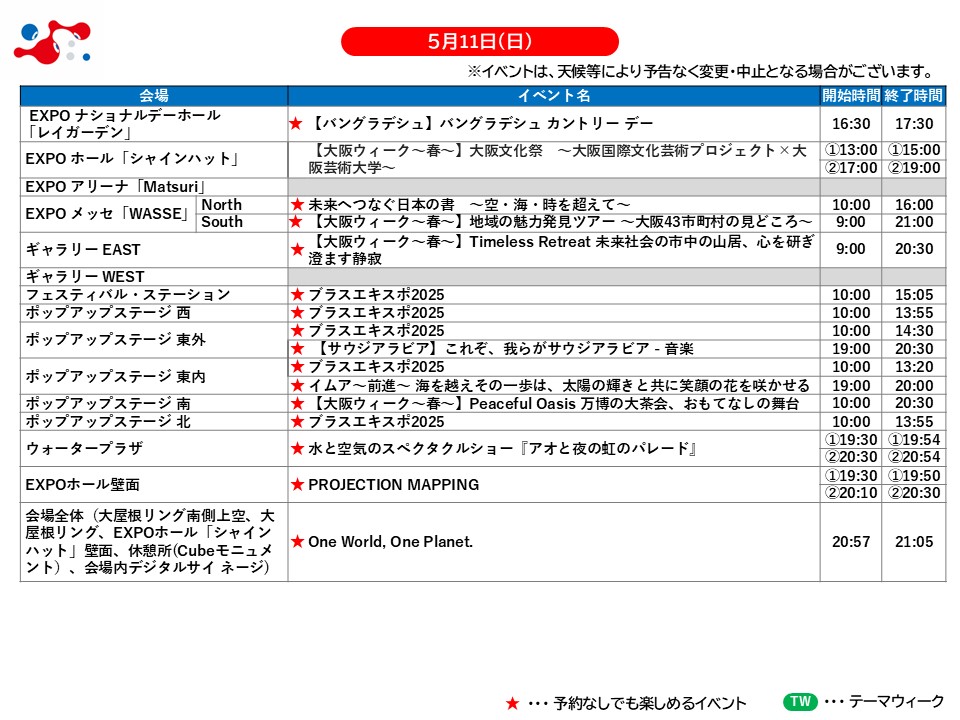The width and height of the screenshot is (960, 720).
Task: Select the ギャラリー WEST venue row
Action: [154, 277]
